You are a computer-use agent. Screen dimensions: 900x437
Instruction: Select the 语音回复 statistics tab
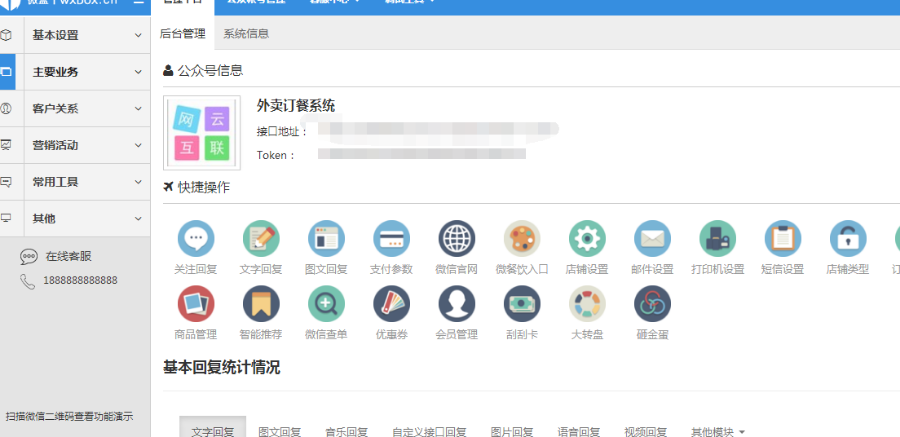[579, 431]
